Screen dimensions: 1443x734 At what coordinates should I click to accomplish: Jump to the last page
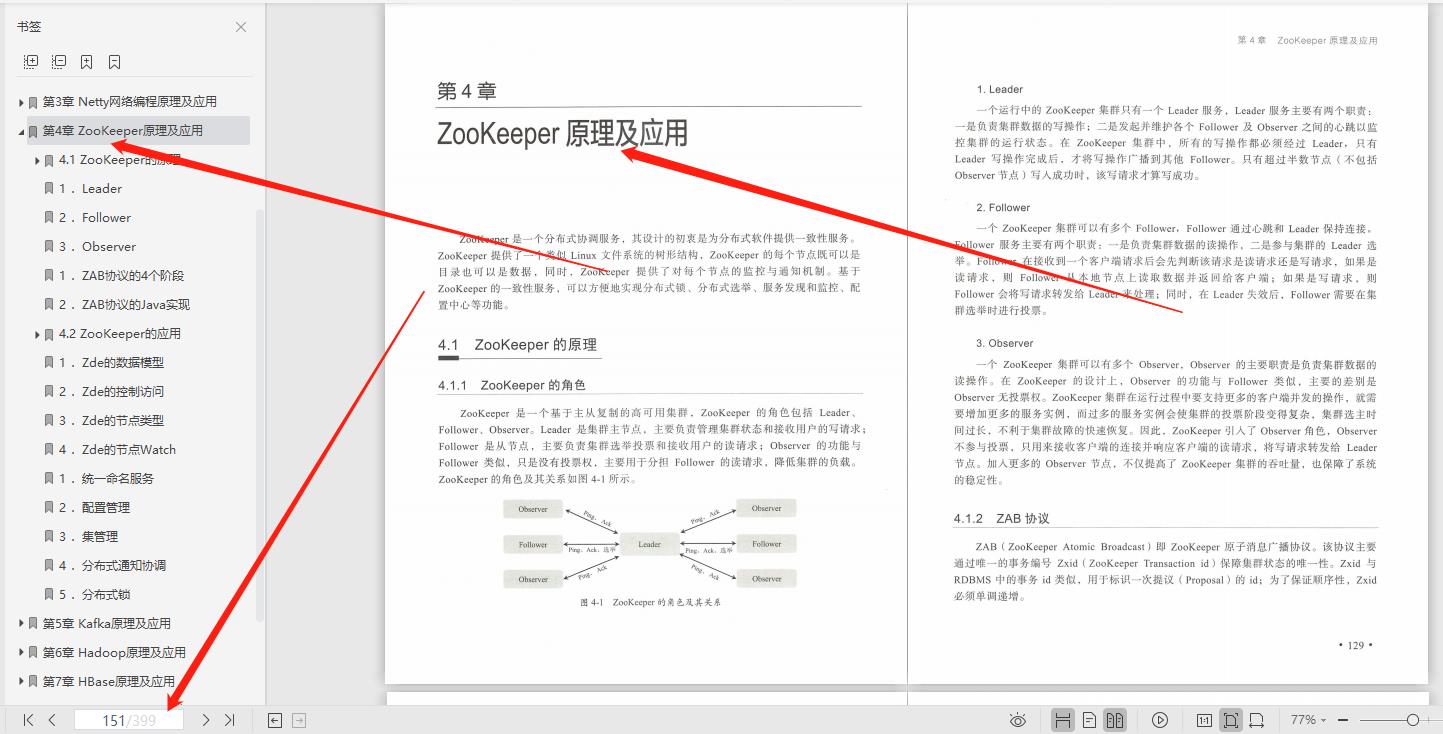(x=230, y=720)
